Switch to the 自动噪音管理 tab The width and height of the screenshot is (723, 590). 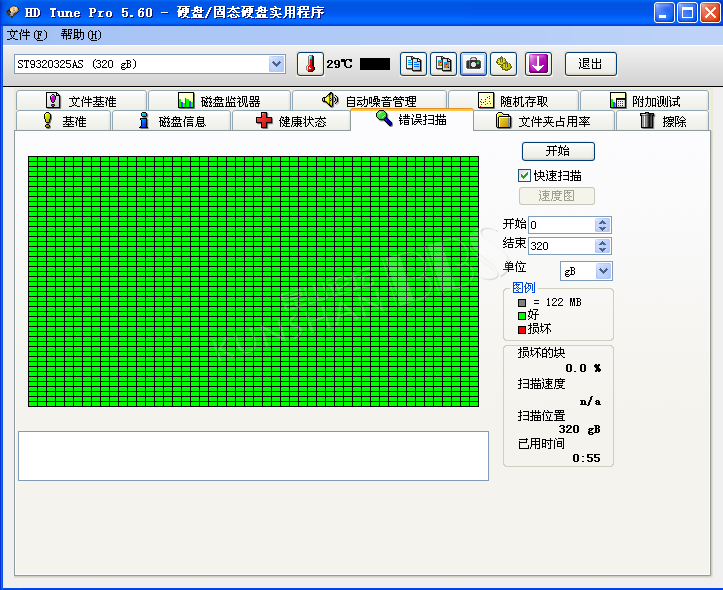click(369, 100)
